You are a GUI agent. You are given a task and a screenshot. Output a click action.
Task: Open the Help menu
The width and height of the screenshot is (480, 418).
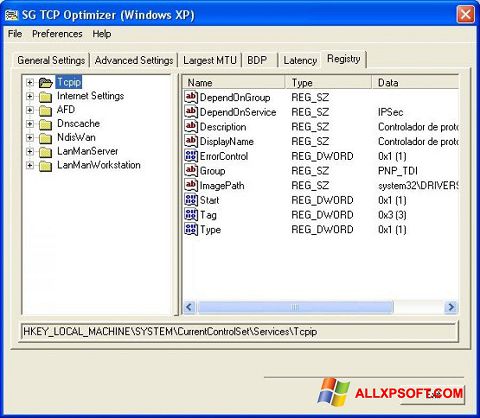click(x=102, y=34)
